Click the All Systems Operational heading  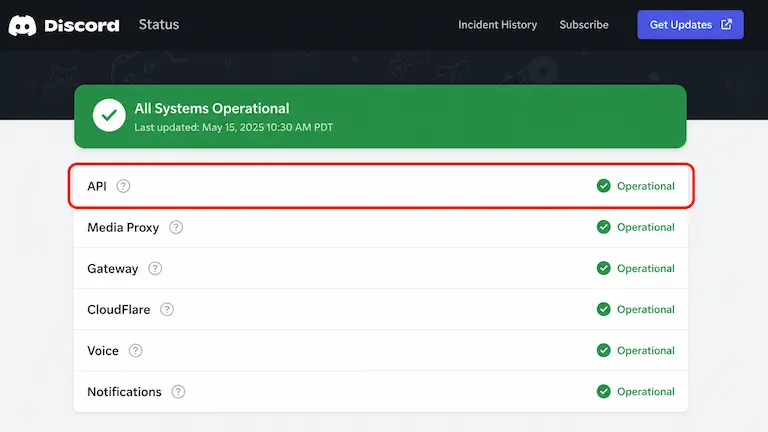(212, 108)
